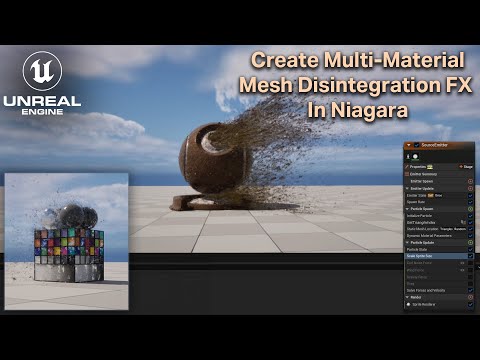
Task: Click the Properties pencil icon
Action: coord(407,167)
